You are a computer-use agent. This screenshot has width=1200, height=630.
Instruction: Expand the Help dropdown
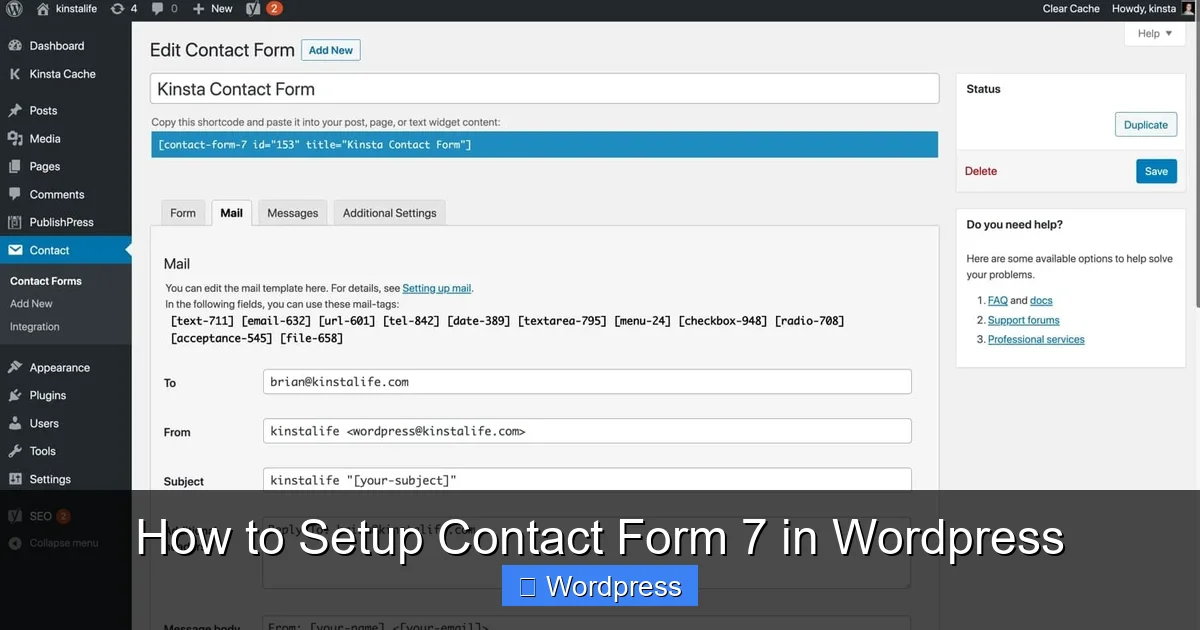[1155, 34]
